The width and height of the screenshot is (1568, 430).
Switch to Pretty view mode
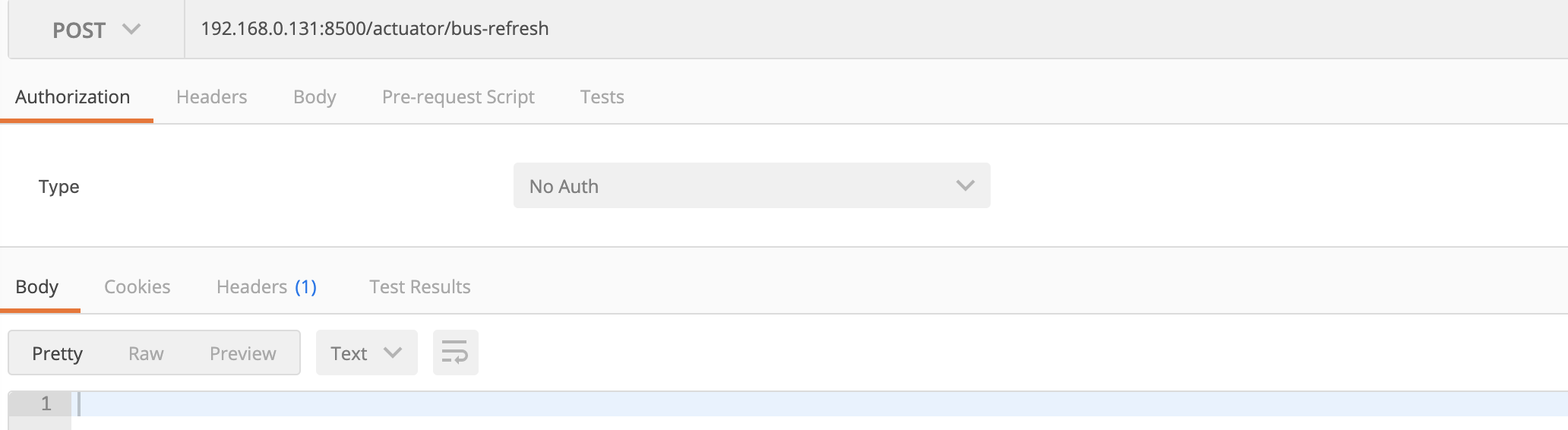click(x=57, y=353)
